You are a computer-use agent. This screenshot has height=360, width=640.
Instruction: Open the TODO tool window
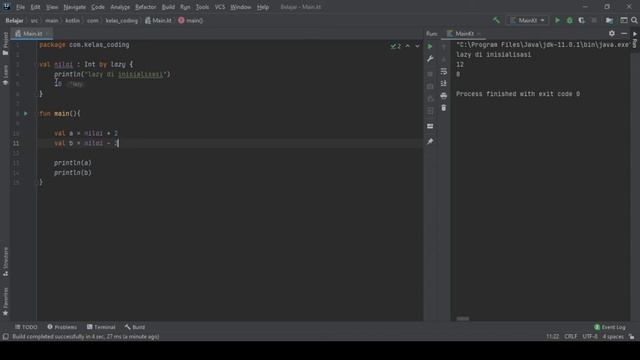pos(26,327)
